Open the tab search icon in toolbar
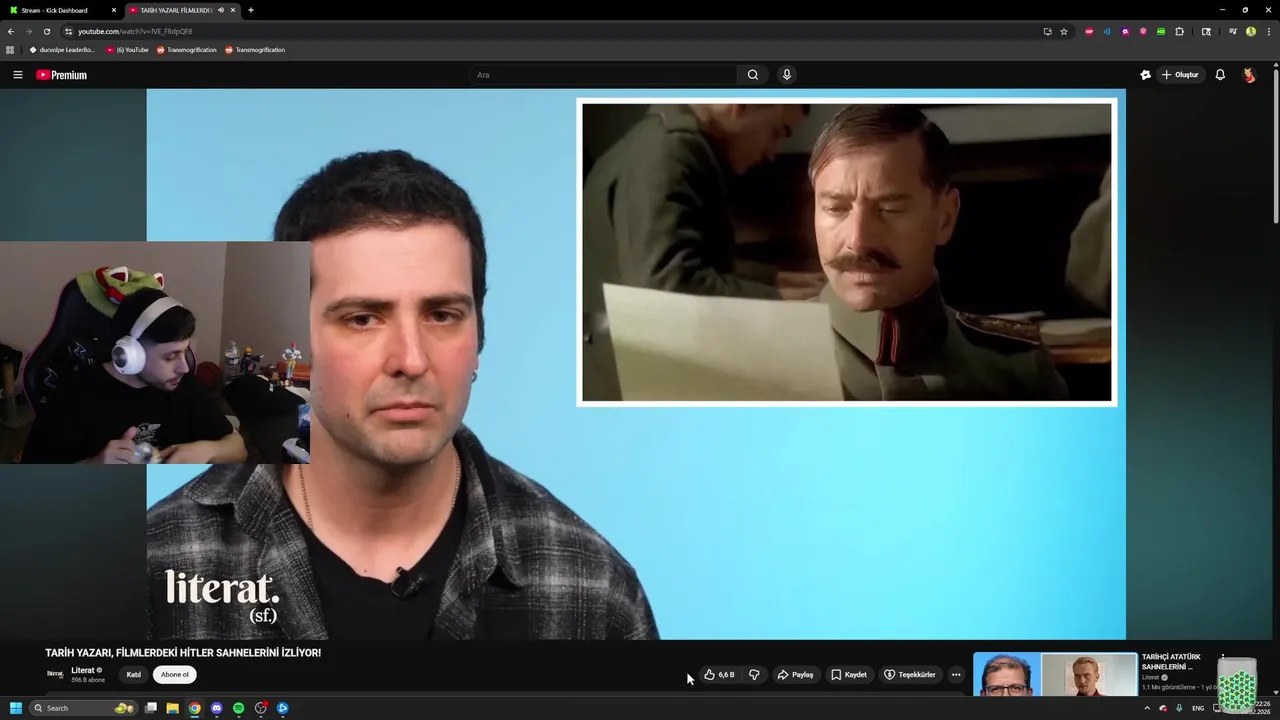1280x720 pixels. [x=1206, y=31]
